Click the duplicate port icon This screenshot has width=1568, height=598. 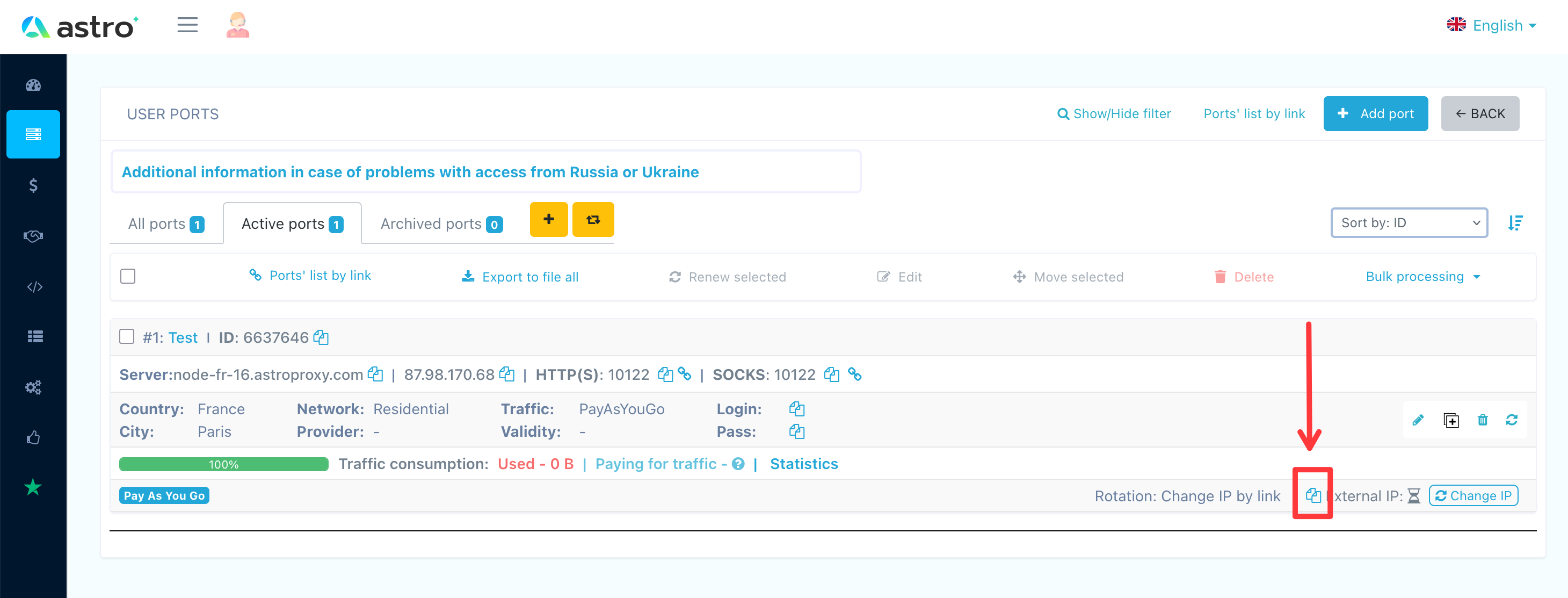1450,420
